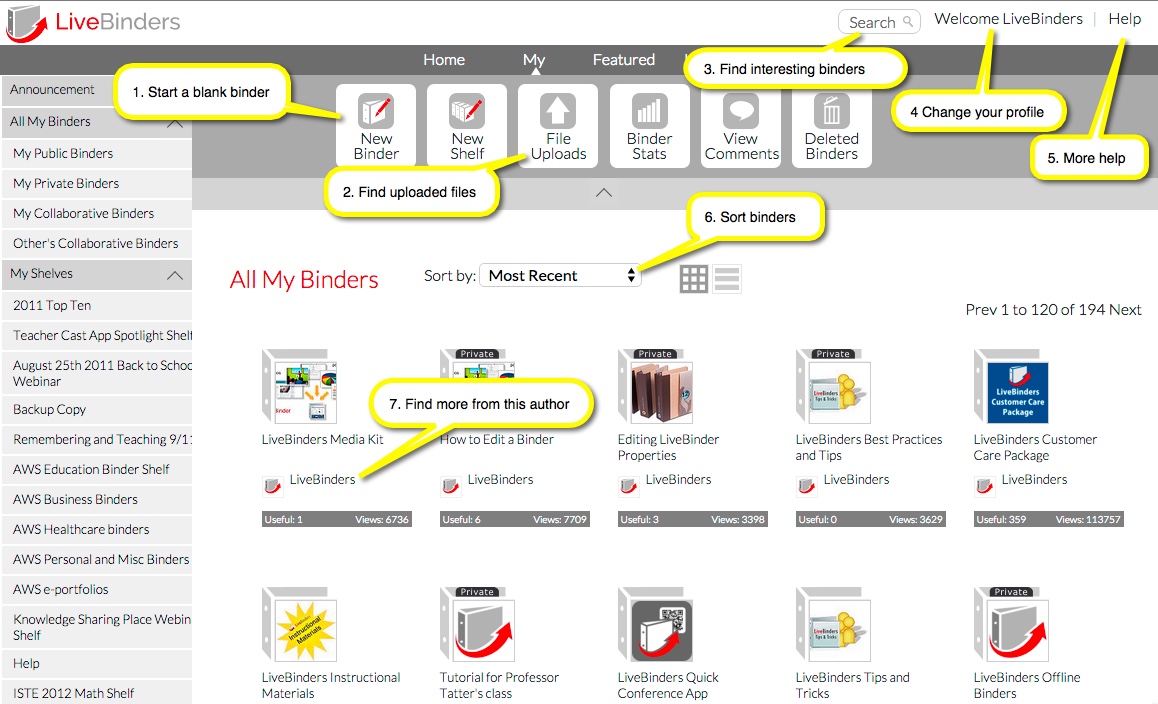Open Remembering and Teaching 9/11 shelf
The height and width of the screenshot is (704, 1158).
coord(97,440)
